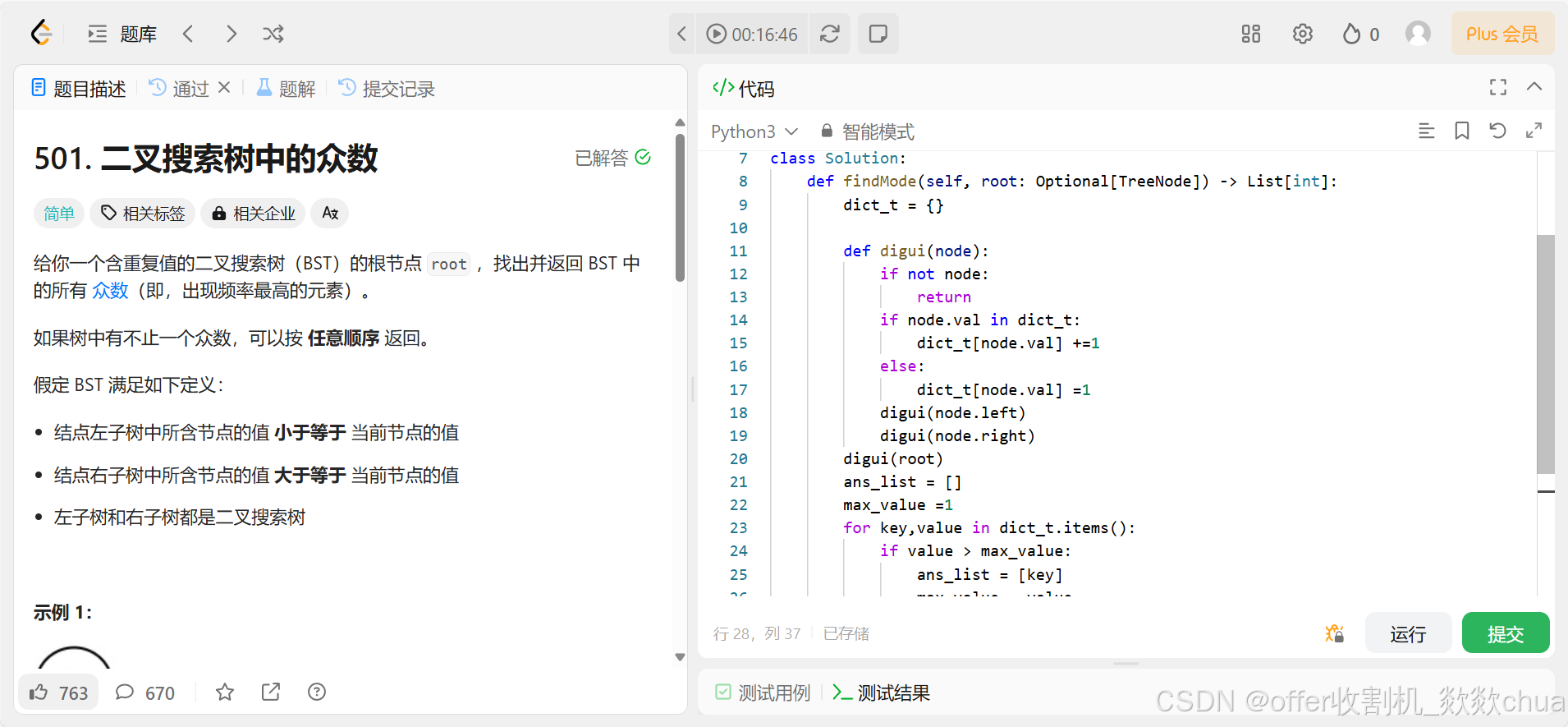Click the 行 28, 列 37 cursor indicator

point(757,633)
